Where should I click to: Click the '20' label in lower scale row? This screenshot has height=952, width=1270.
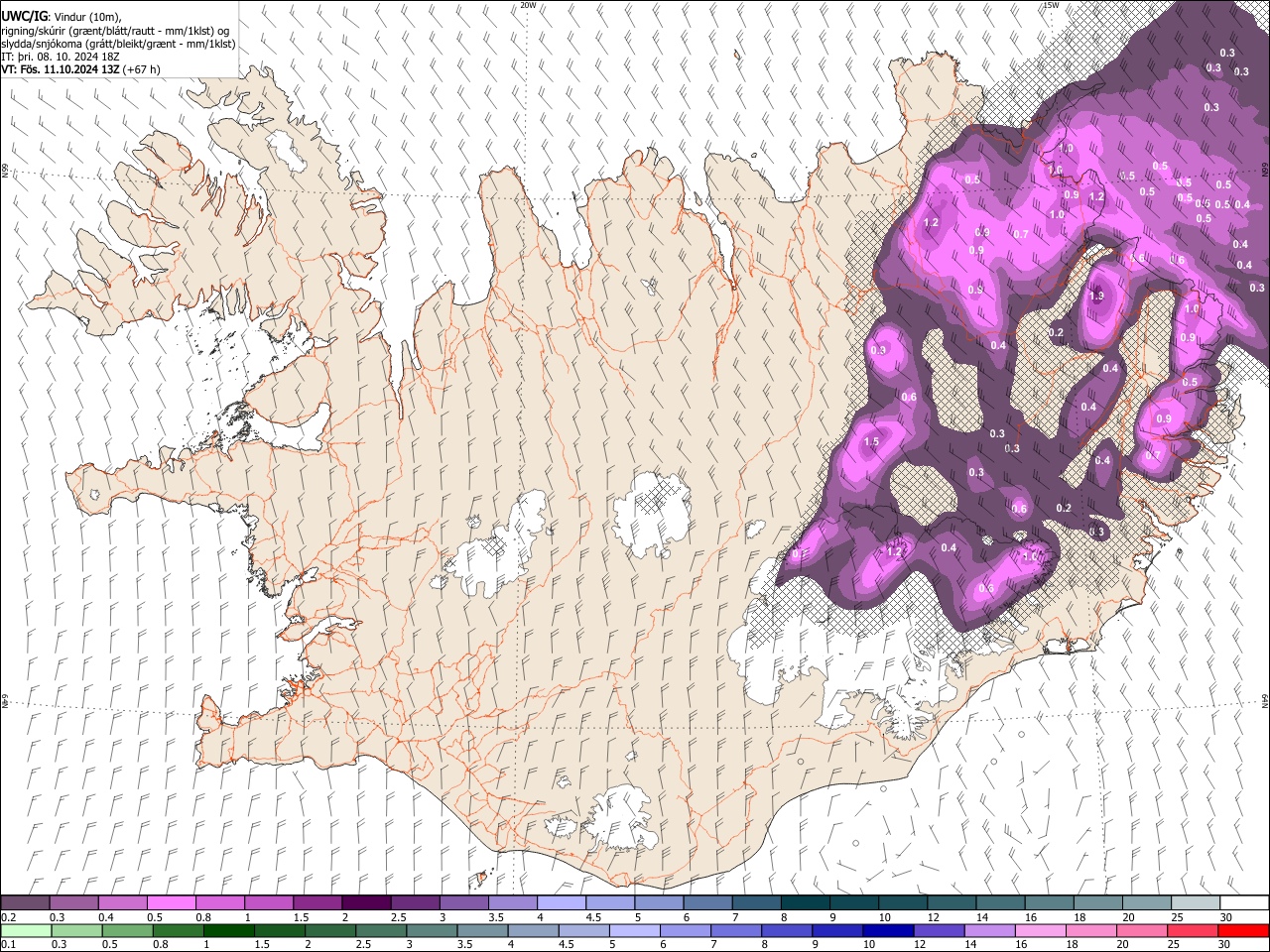[1125, 944]
